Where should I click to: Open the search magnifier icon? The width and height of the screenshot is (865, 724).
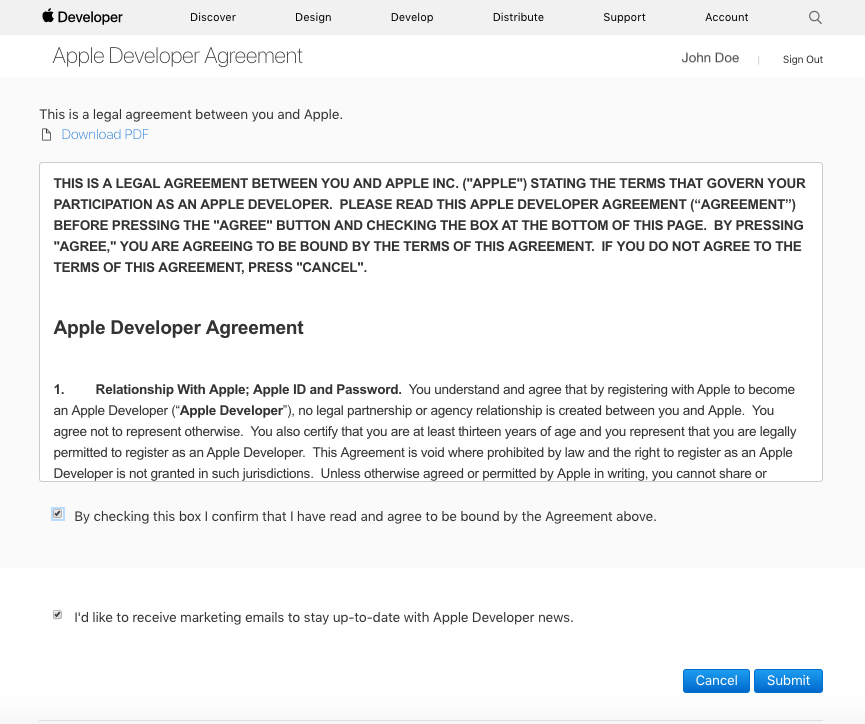[815, 18]
